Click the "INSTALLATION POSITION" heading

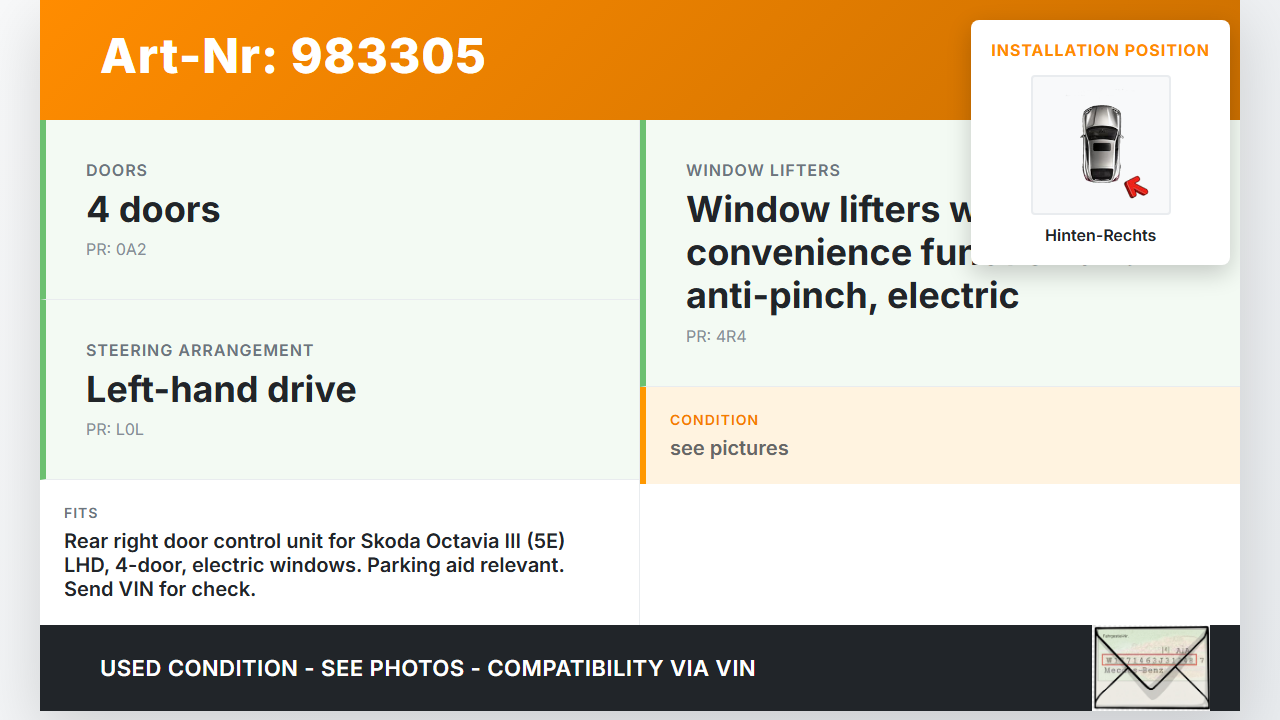(1100, 50)
